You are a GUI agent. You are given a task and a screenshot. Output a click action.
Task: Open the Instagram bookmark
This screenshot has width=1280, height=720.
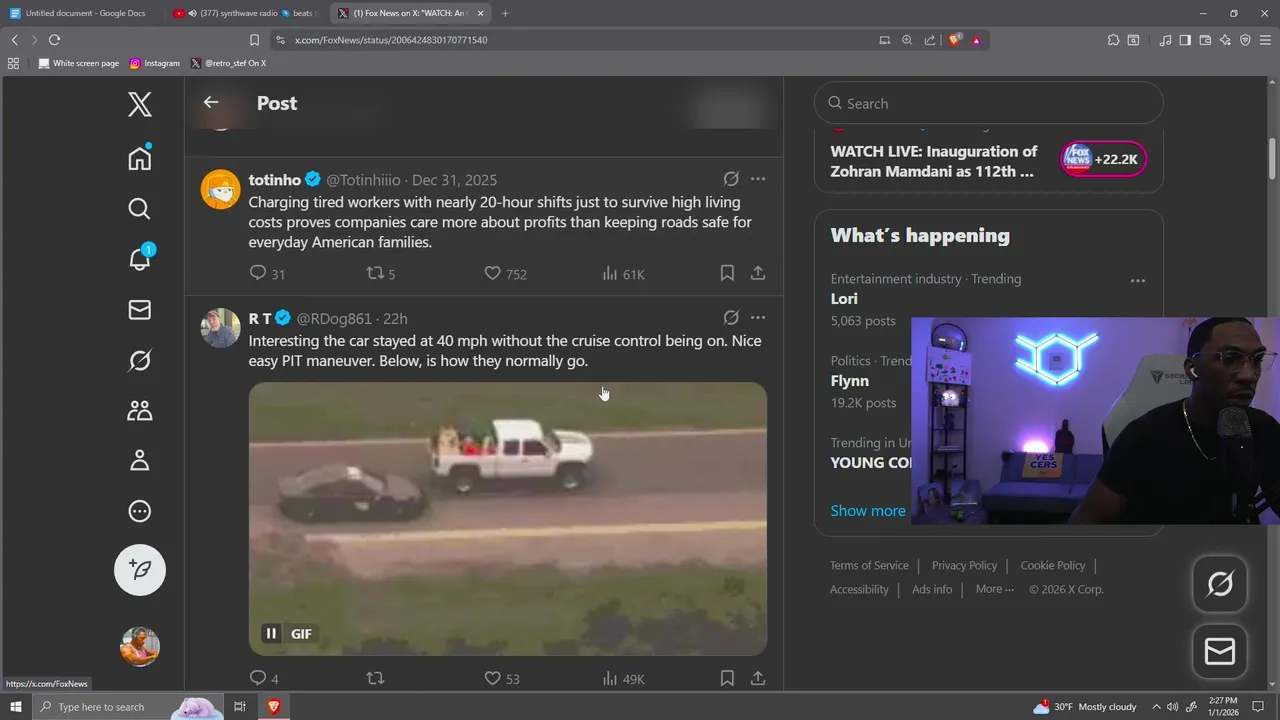155,63
